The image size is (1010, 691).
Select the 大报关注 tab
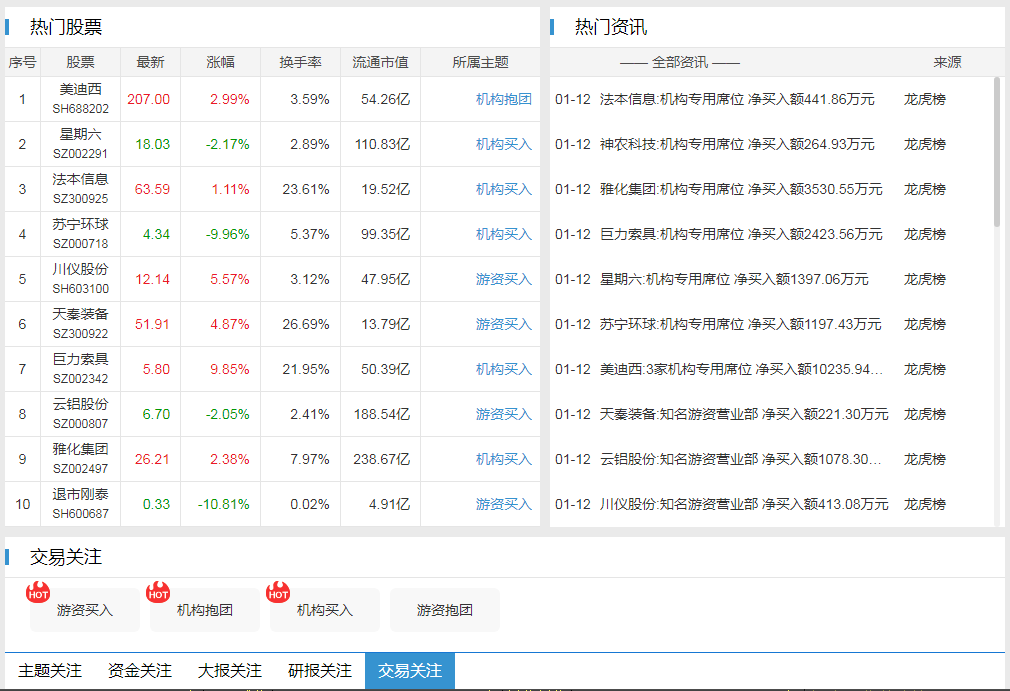pos(230,670)
